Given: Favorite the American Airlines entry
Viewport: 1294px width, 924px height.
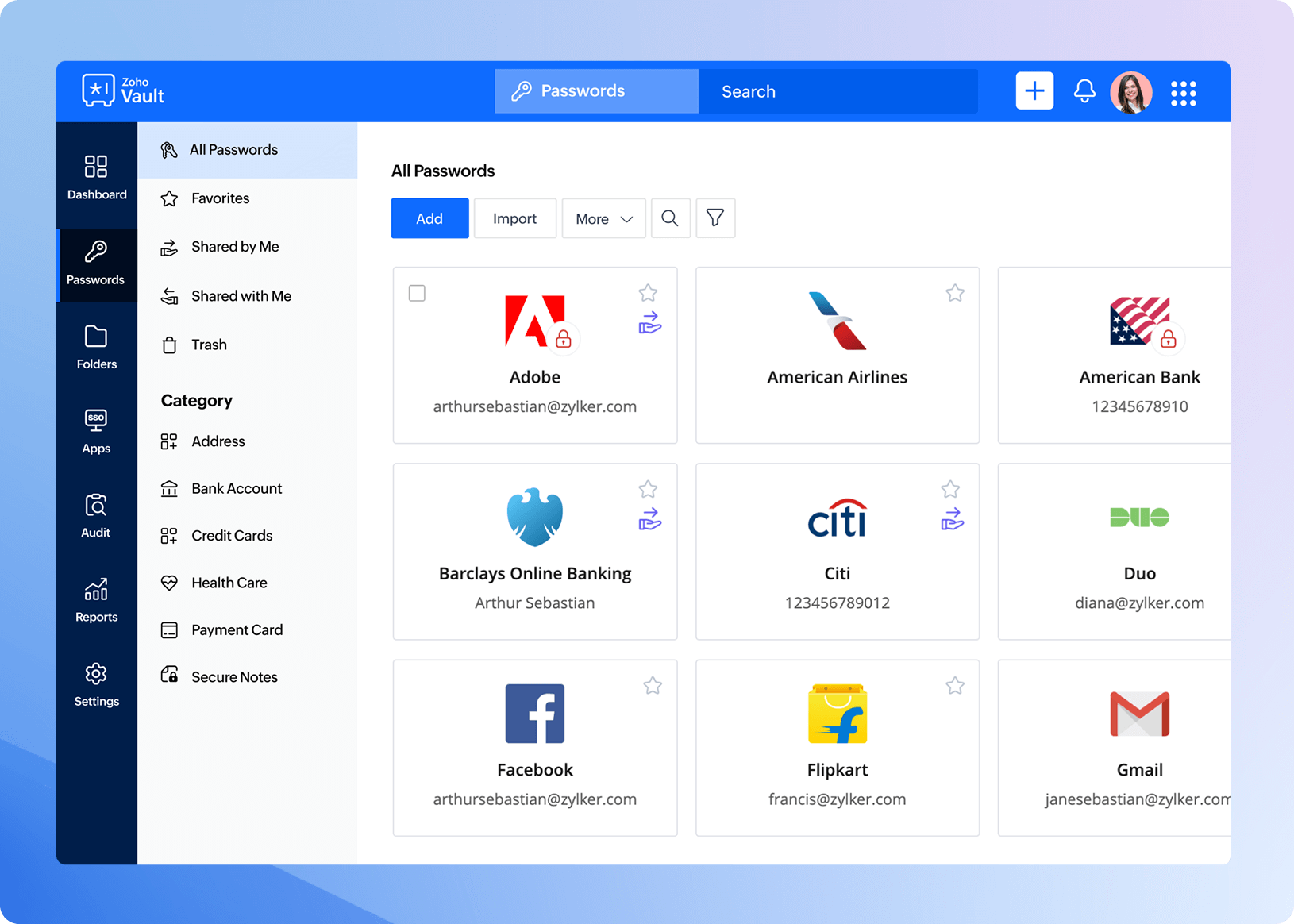Looking at the screenshot, I should pos(955,293).
